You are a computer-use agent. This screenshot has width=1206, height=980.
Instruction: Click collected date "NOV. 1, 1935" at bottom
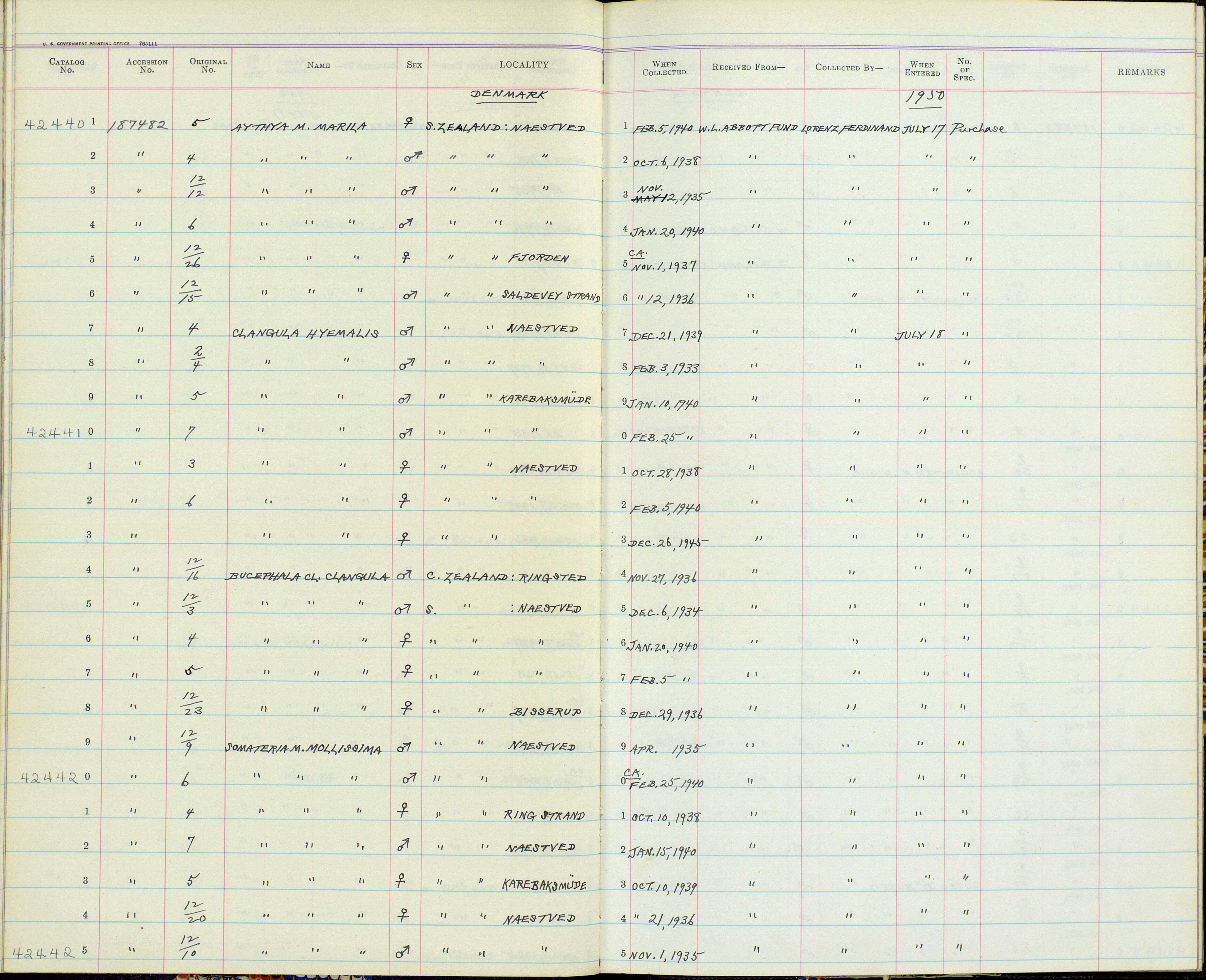(x=667, y=956)
